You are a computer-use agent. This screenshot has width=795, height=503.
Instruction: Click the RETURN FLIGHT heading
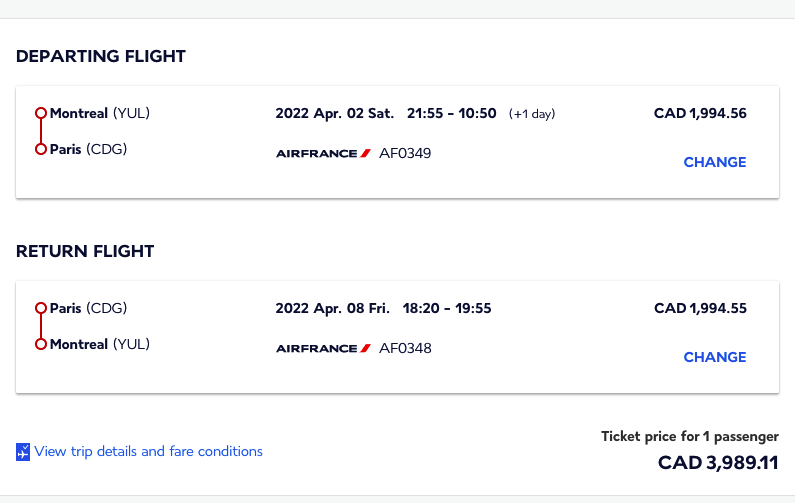pyautogui.click(x=85, y=251)
